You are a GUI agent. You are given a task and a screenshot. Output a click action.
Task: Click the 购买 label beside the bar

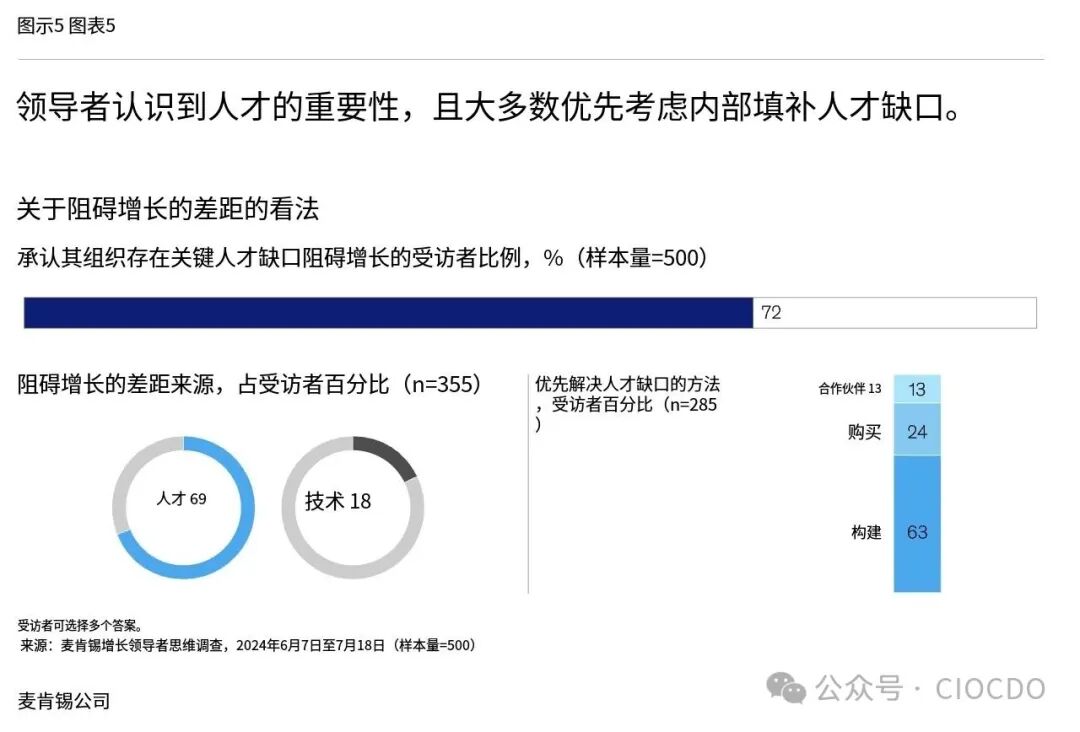coord(865,432)
